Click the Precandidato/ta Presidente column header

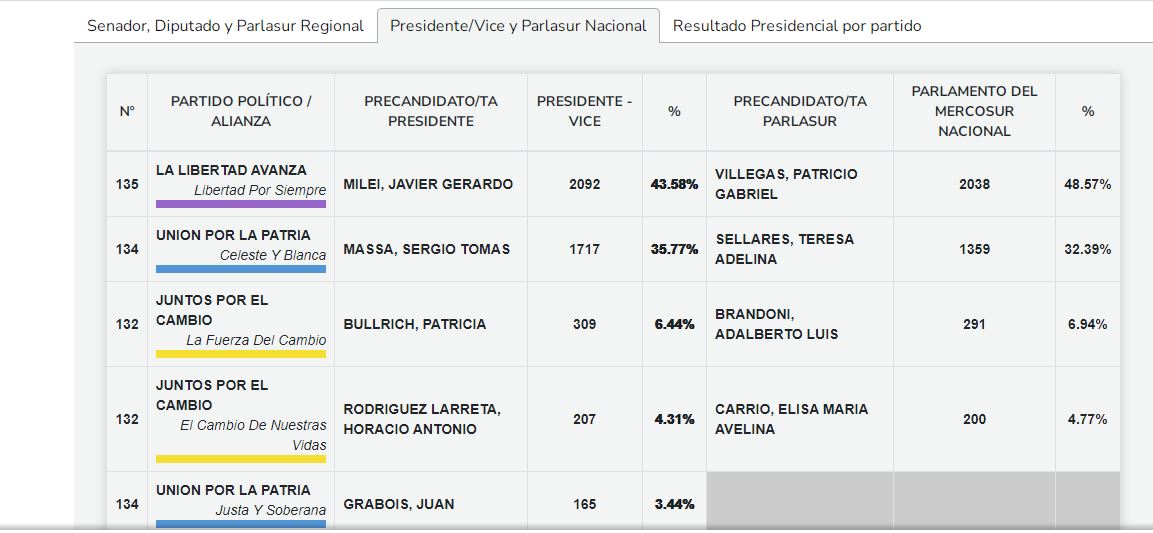pos(431,111)
